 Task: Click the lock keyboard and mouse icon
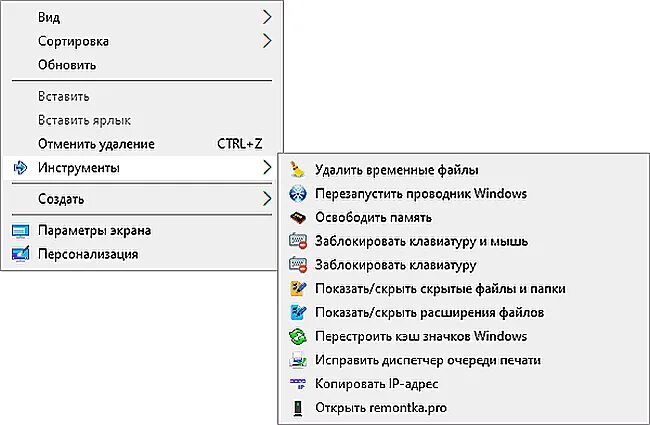pyautogui.click(x=297, y=241)
